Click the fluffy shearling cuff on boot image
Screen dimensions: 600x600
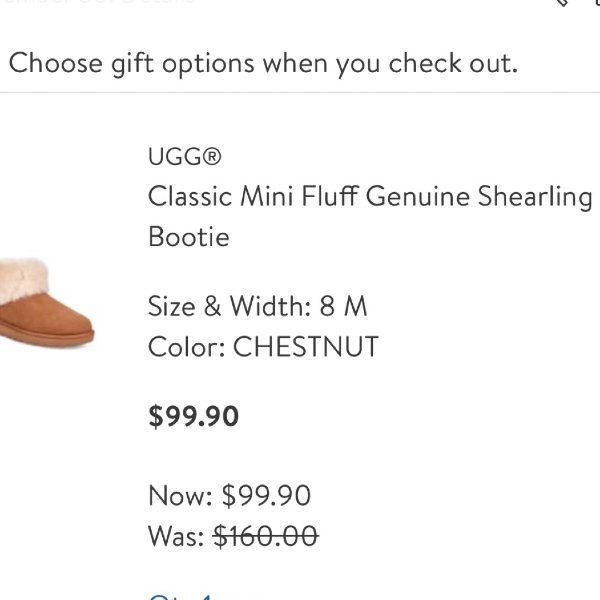(23, 279)
